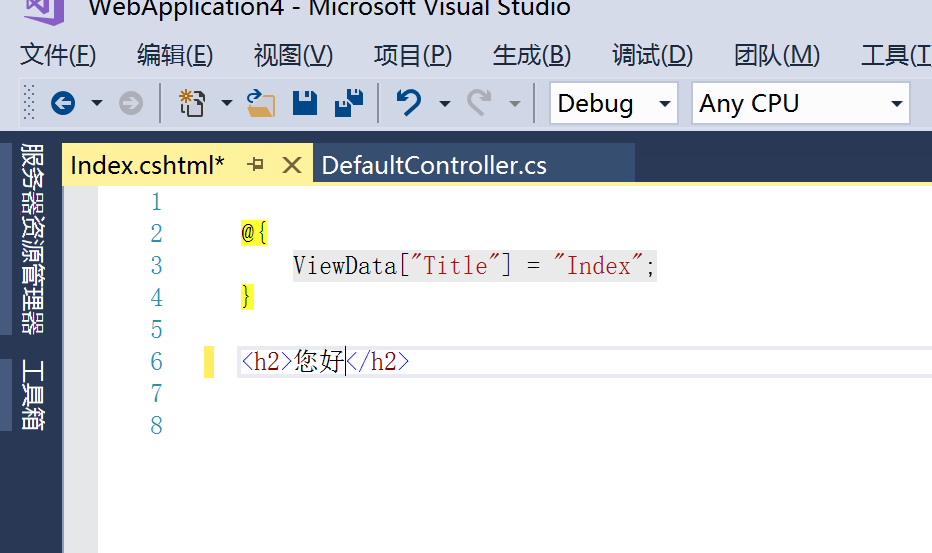Click the Redo arrow icon
The width and height of the screenshot is (932, 553).
(480, 103)
